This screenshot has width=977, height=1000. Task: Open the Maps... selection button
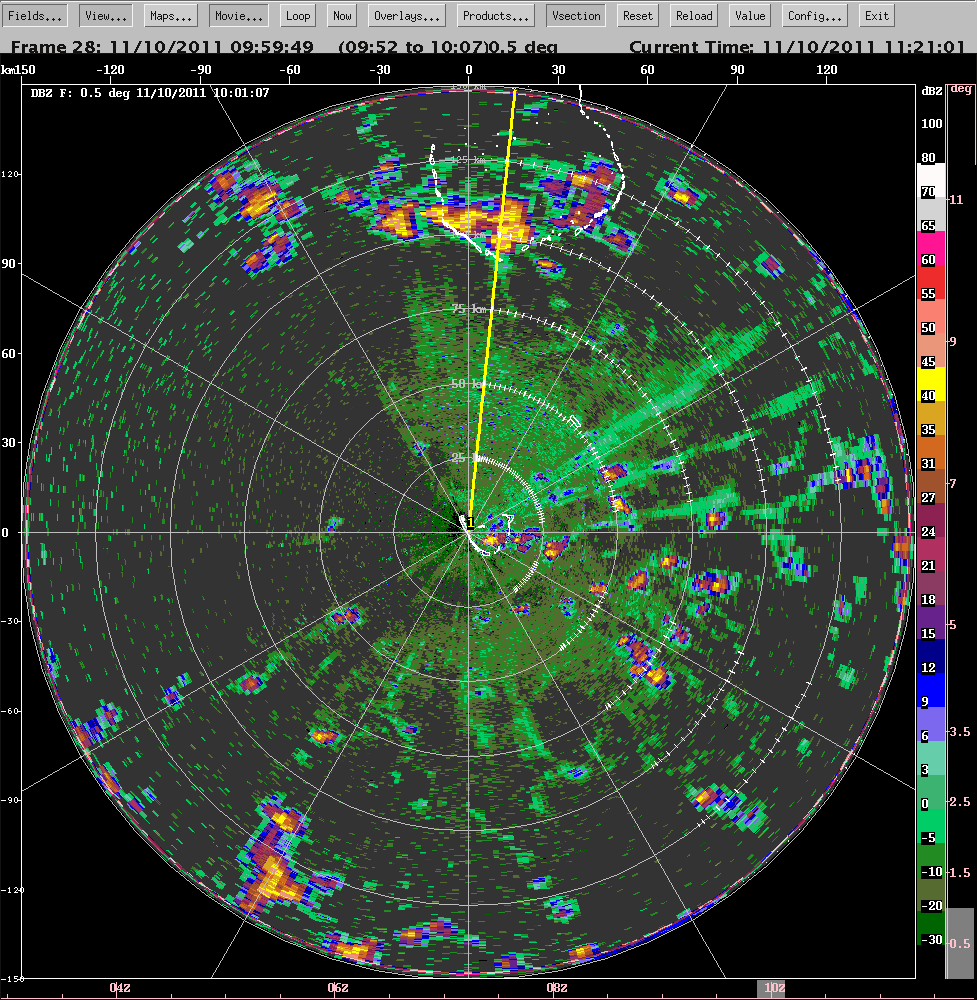point(171,15)
